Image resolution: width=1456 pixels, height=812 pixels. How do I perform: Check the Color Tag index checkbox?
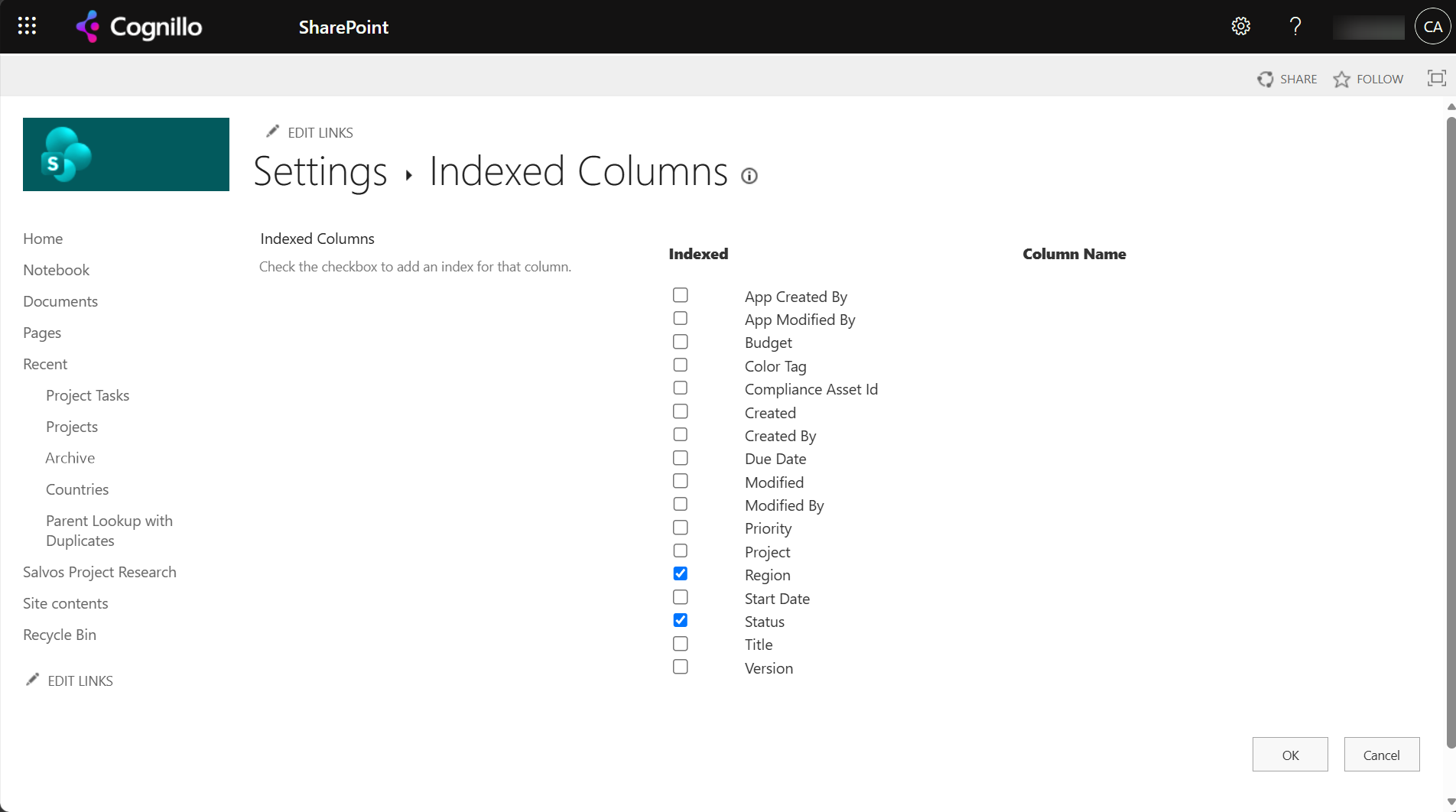pos(680,365)
